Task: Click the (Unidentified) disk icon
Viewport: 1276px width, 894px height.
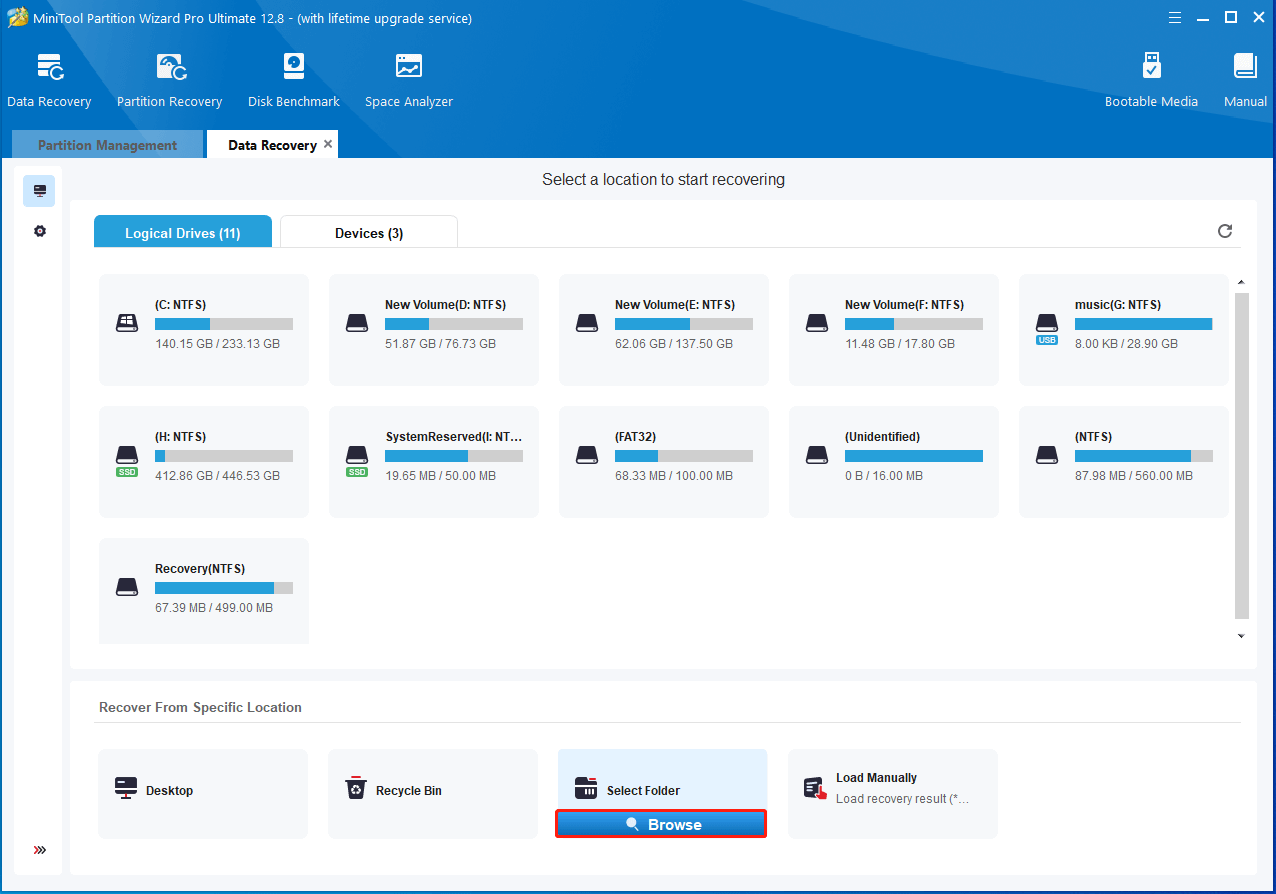Action: pyautogui.click(x=817, y=455)
